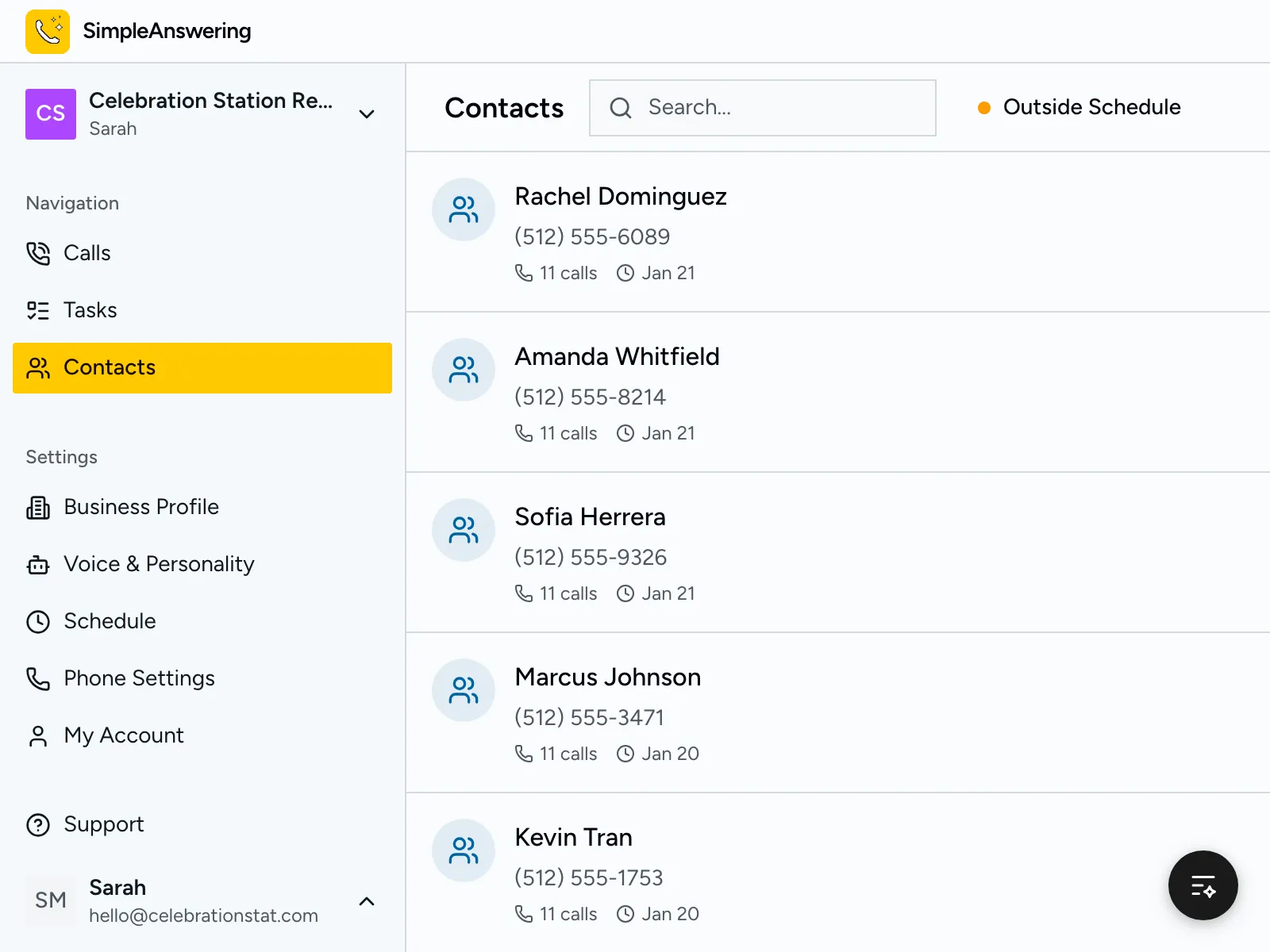The height and width of the screenshot is (952, 1270).
Task: Click Marcus Johnson's contact avatar icon
Action: tap(464, 690)
